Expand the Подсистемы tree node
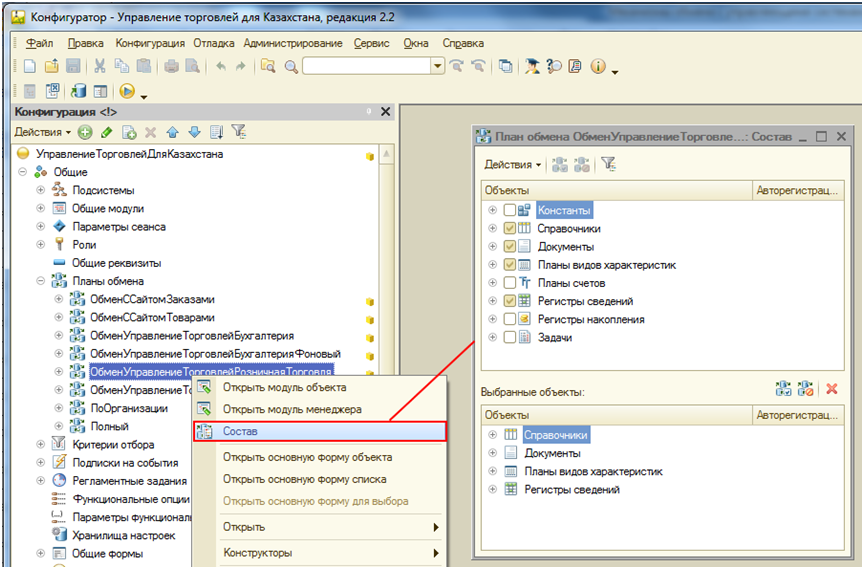Image resolution: width=864 pixels, height=569 pixels. tap(41, 191)
